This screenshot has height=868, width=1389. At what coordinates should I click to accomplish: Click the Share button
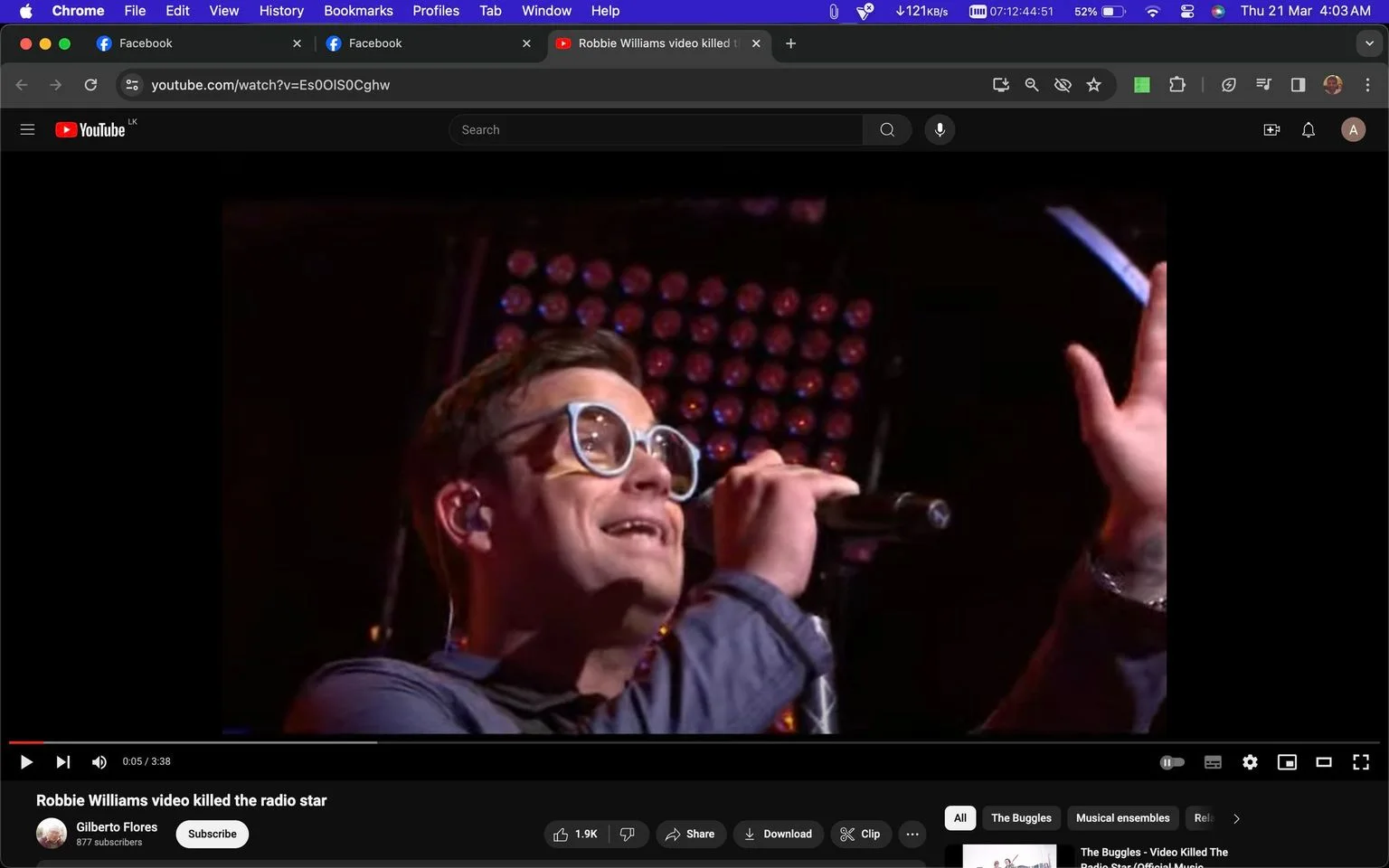[690, 834]
